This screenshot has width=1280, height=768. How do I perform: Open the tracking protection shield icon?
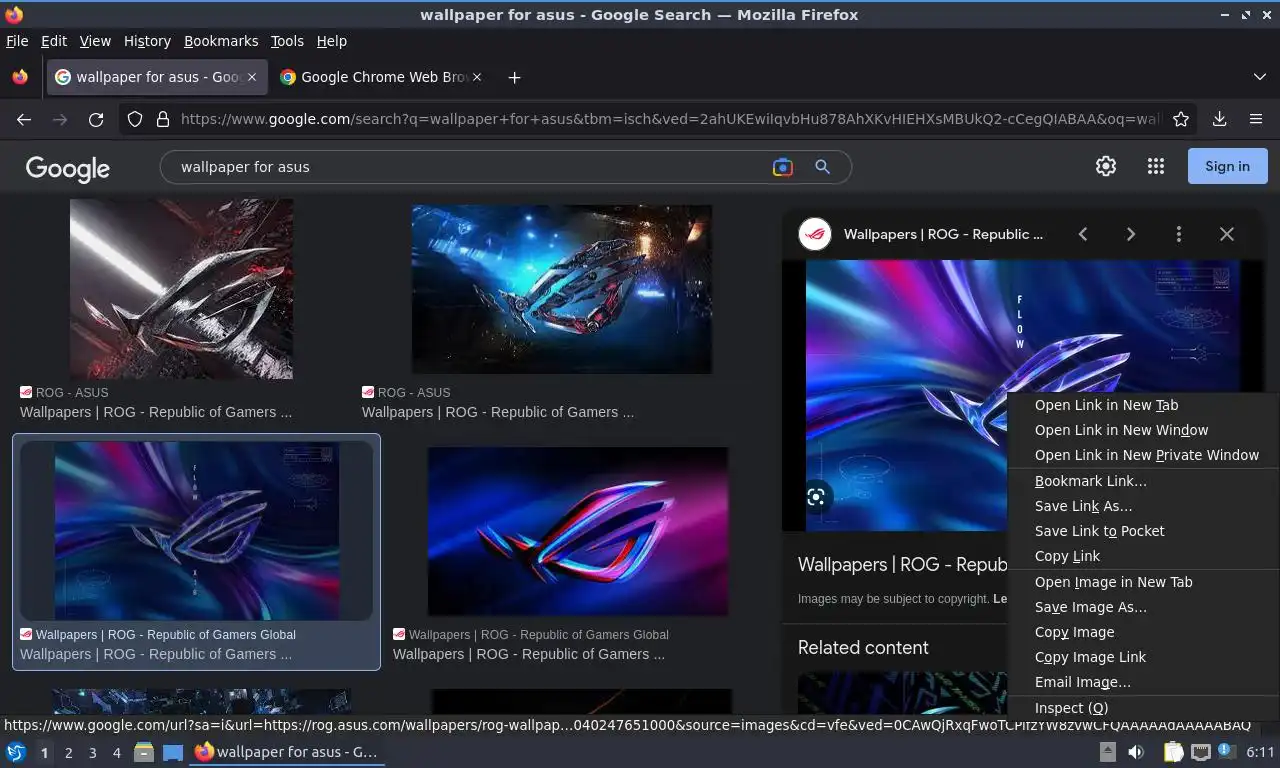[135, 119]
